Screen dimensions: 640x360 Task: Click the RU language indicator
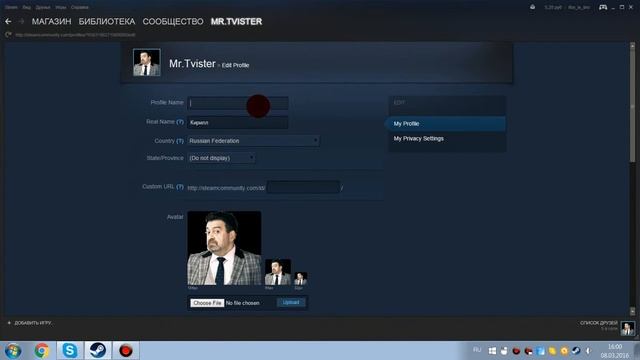(x=477, y=350)
